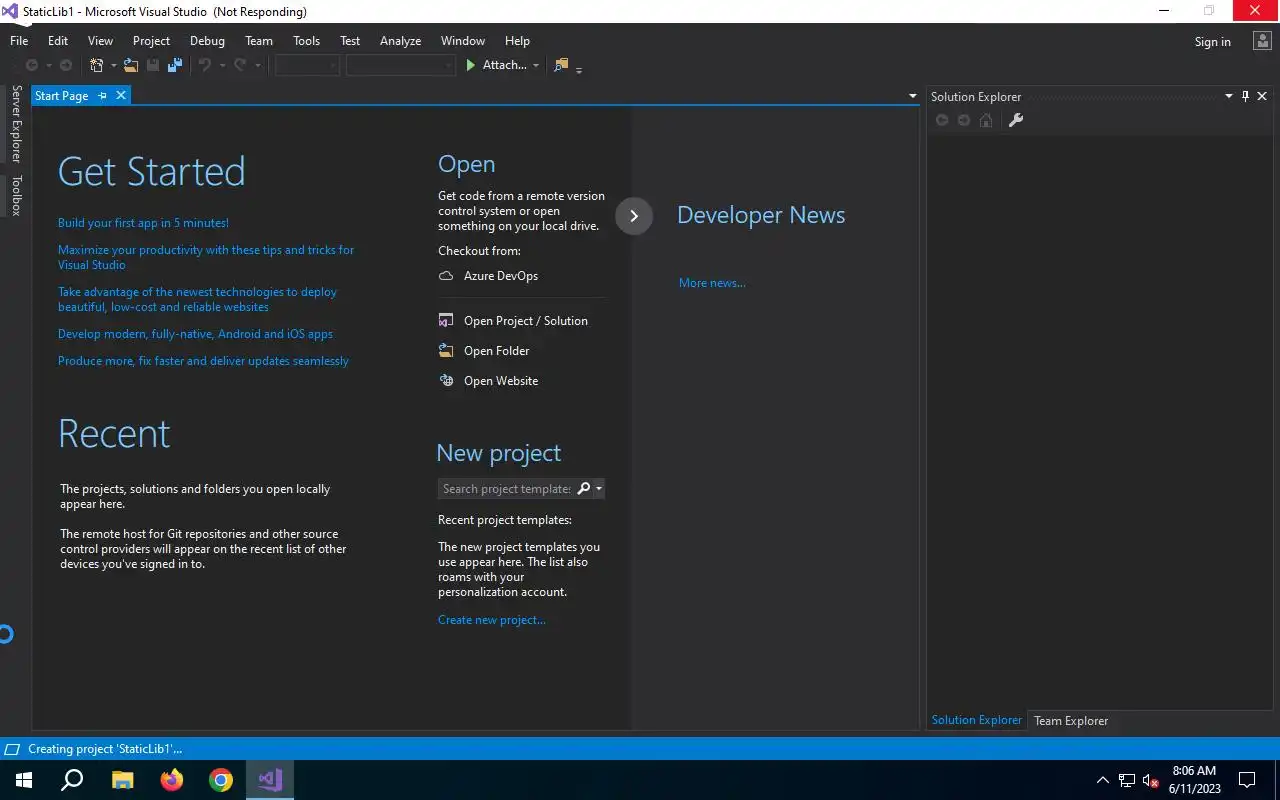
Task: Open the New Project dropdown arrow
Action: (113, 66)
